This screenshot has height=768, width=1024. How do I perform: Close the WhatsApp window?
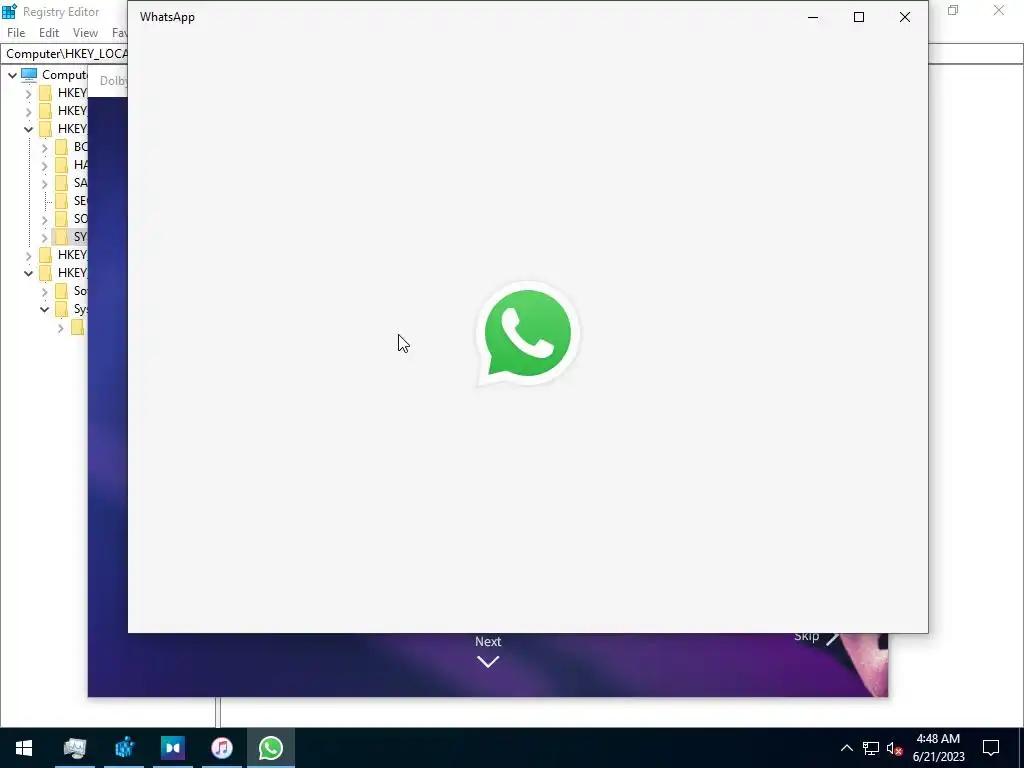904,17
